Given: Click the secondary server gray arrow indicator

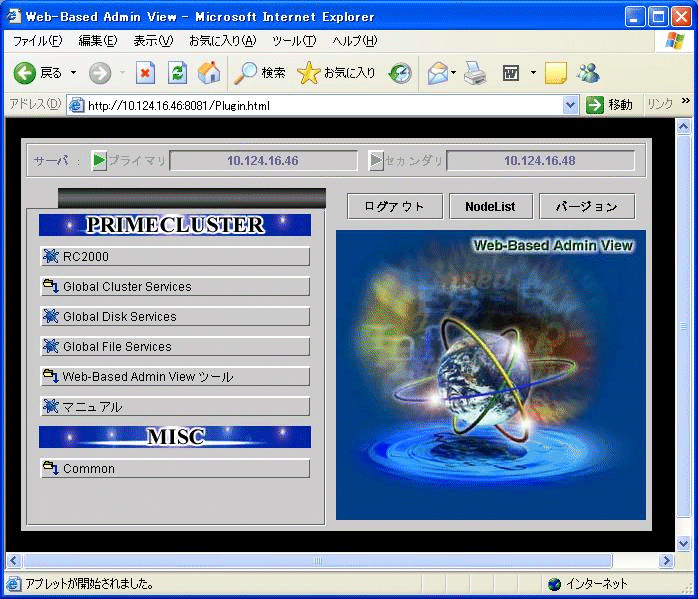Looking at the screenshot, I should 376,160.
